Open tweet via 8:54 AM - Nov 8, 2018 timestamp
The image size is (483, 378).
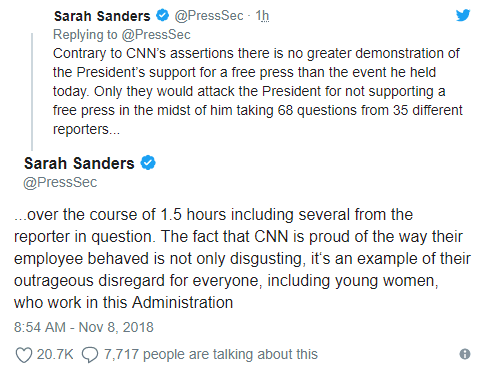[x=84, y=327]
